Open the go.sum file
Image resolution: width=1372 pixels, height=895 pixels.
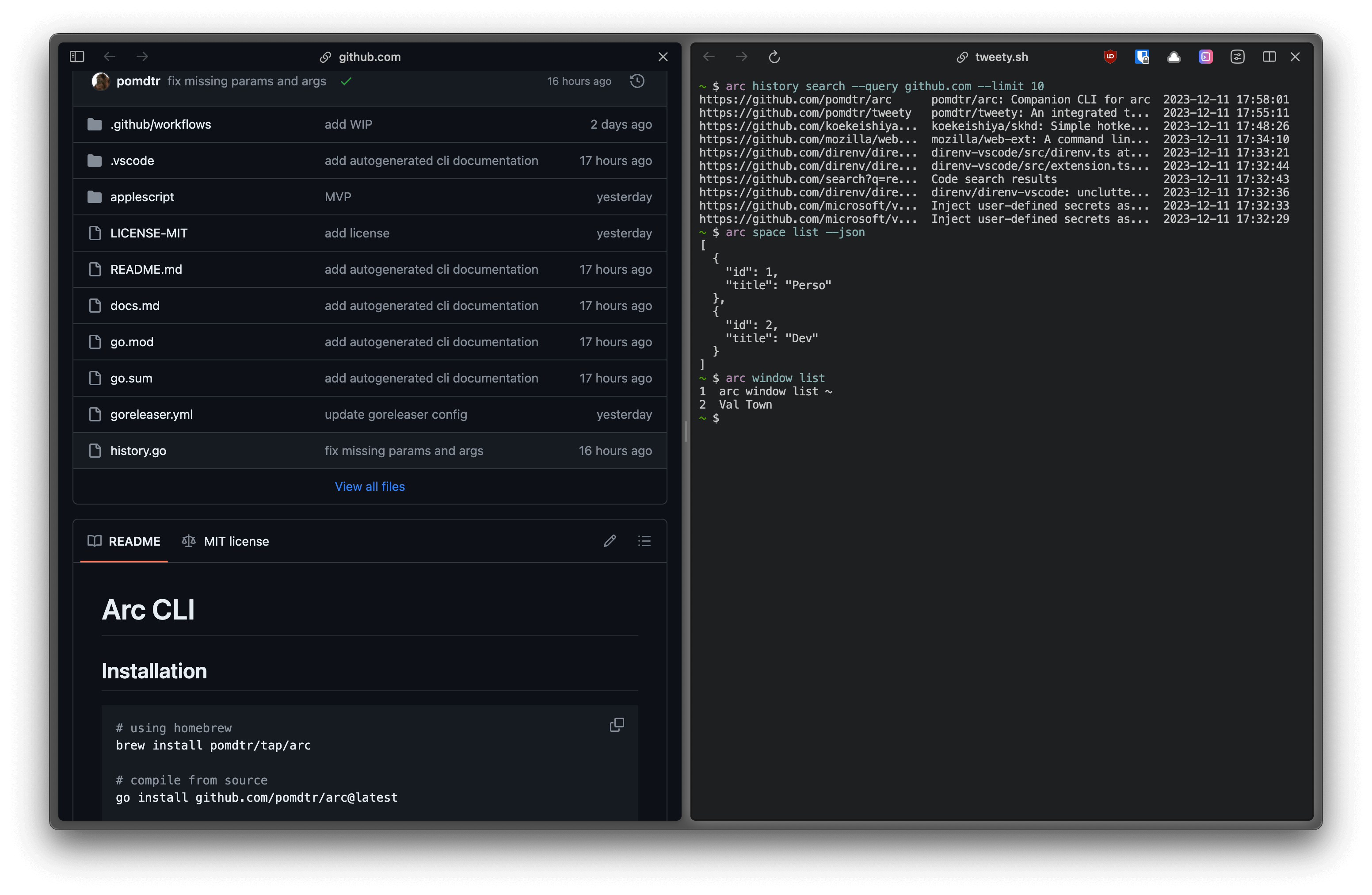(x=131, y=379)
